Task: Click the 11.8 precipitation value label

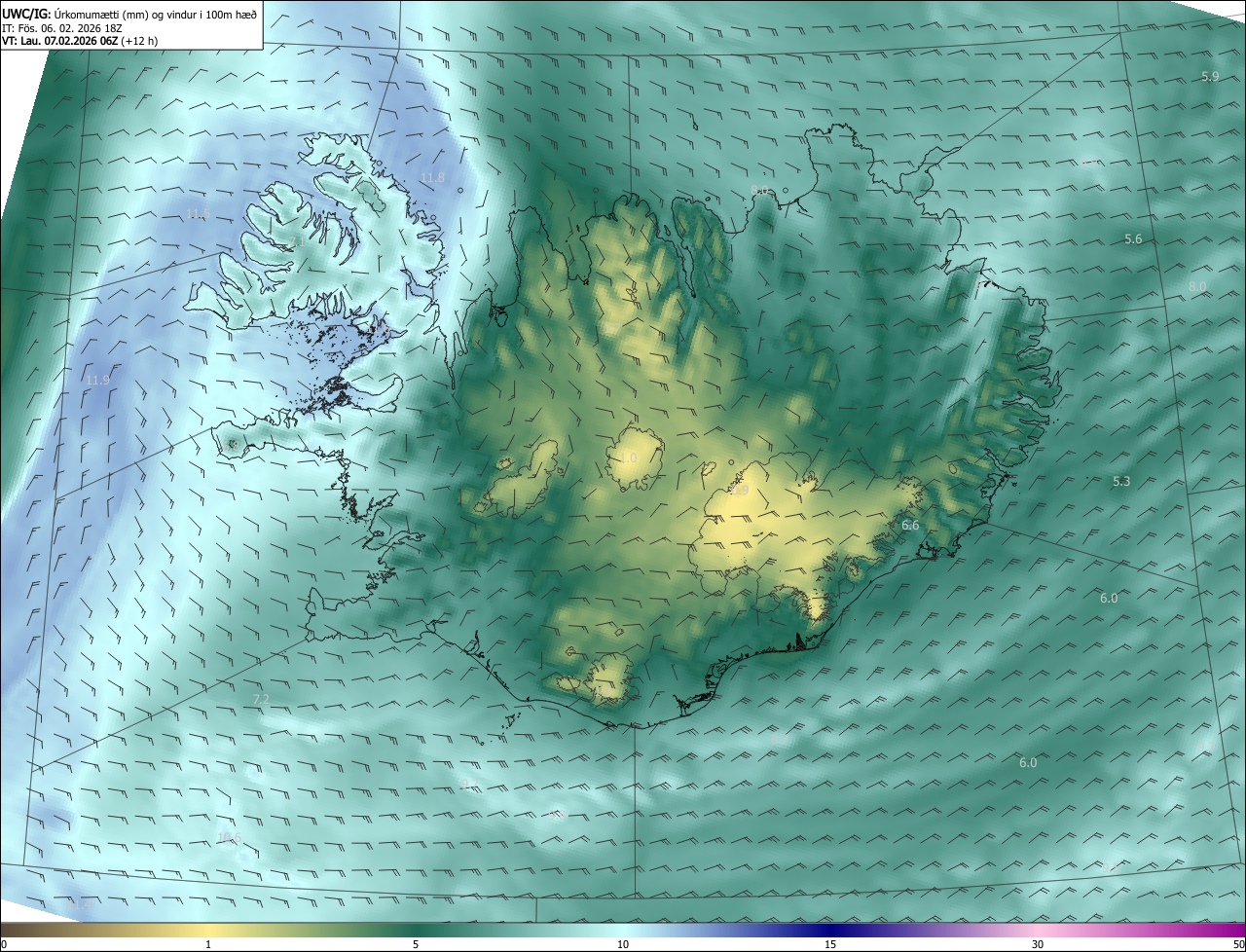Action: coord(432,178)
